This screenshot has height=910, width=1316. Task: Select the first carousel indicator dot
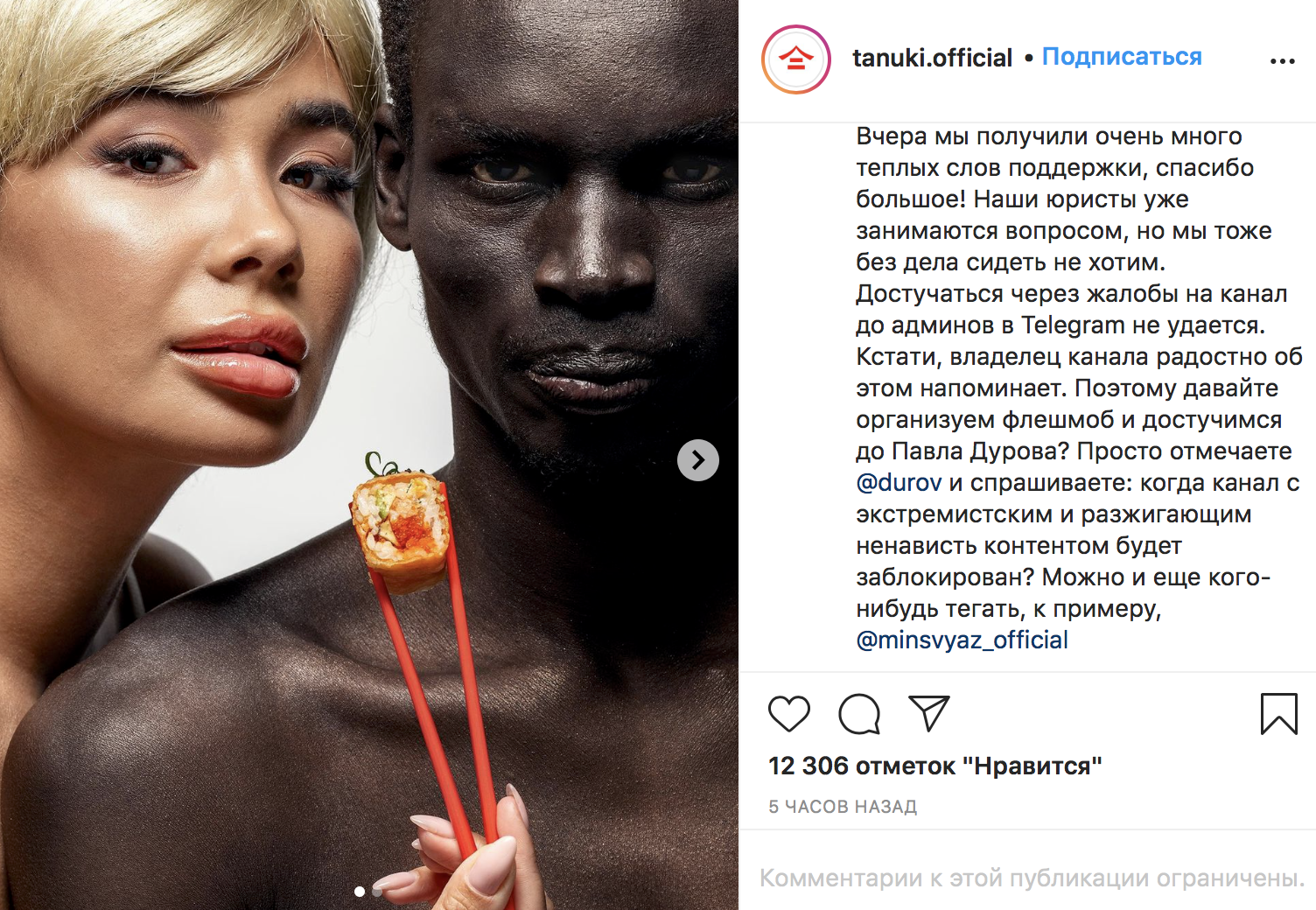point(360,892)
